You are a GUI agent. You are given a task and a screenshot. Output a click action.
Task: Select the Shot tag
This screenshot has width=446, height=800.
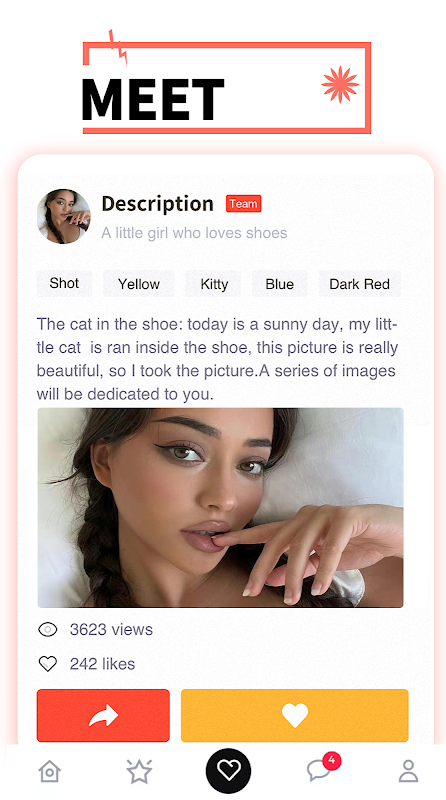coord(64,283)
